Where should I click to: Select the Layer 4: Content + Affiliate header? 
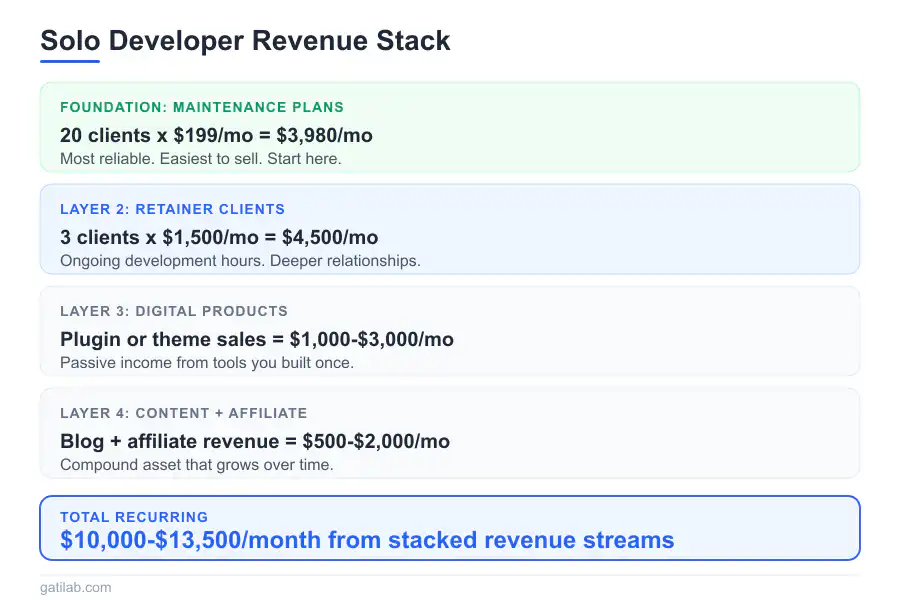183,413
